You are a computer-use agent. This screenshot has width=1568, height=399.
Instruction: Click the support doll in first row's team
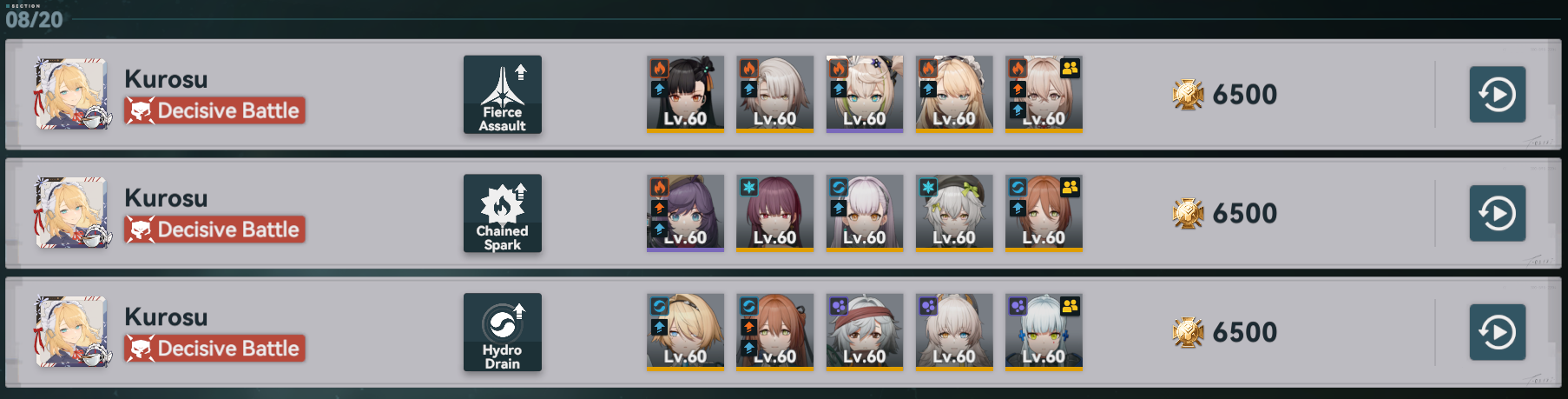pyautogui.click(x=1044, y=95)
